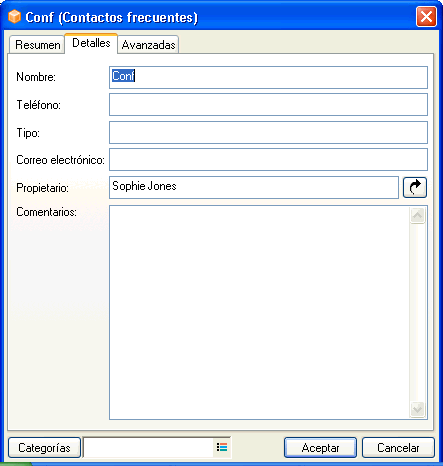The height and width of the screenshot is (466, 443).
Task: Switch to the Resumen tab
Action: click(37, 45)
